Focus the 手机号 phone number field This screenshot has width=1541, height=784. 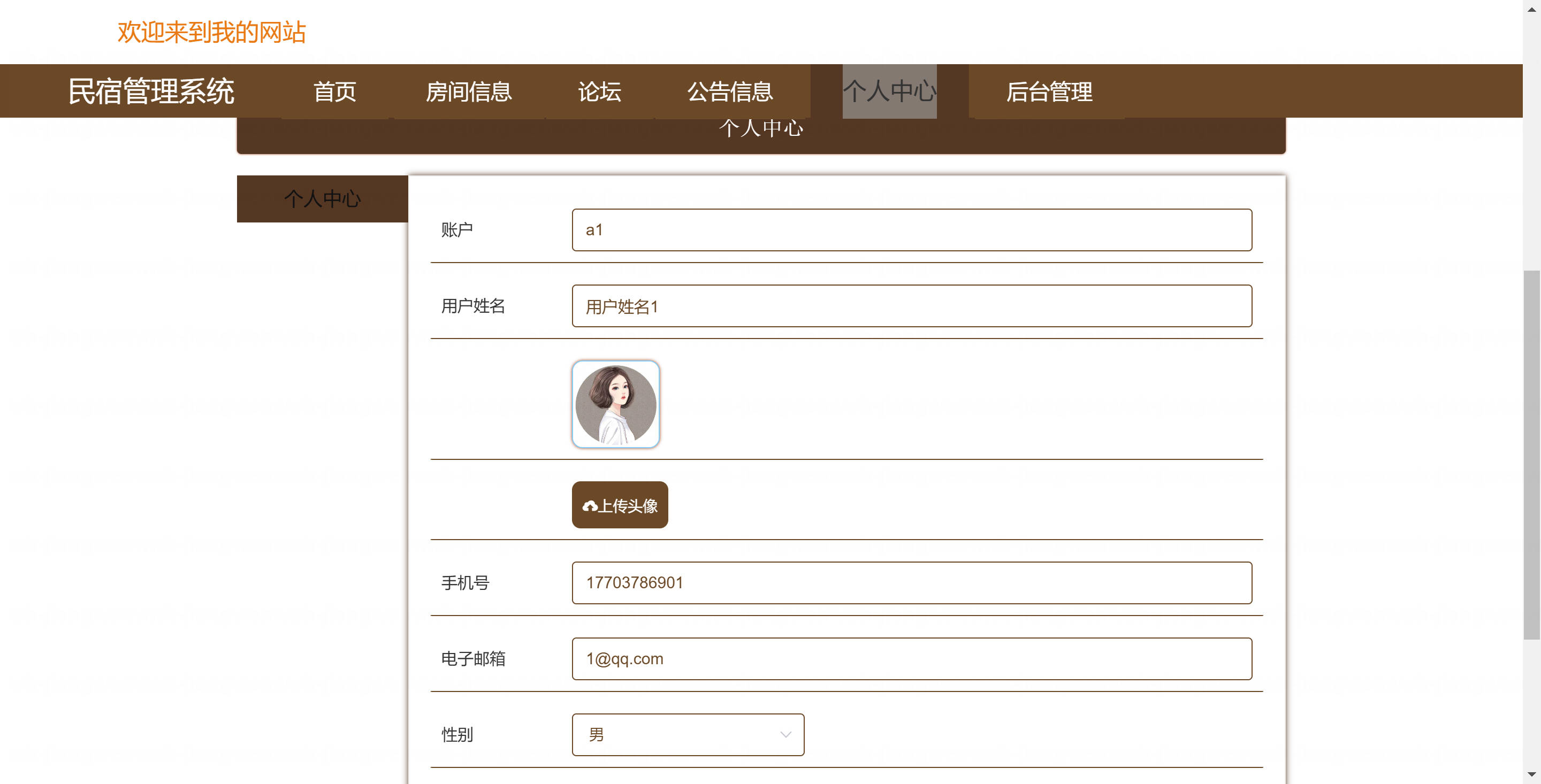pos(912,582)
